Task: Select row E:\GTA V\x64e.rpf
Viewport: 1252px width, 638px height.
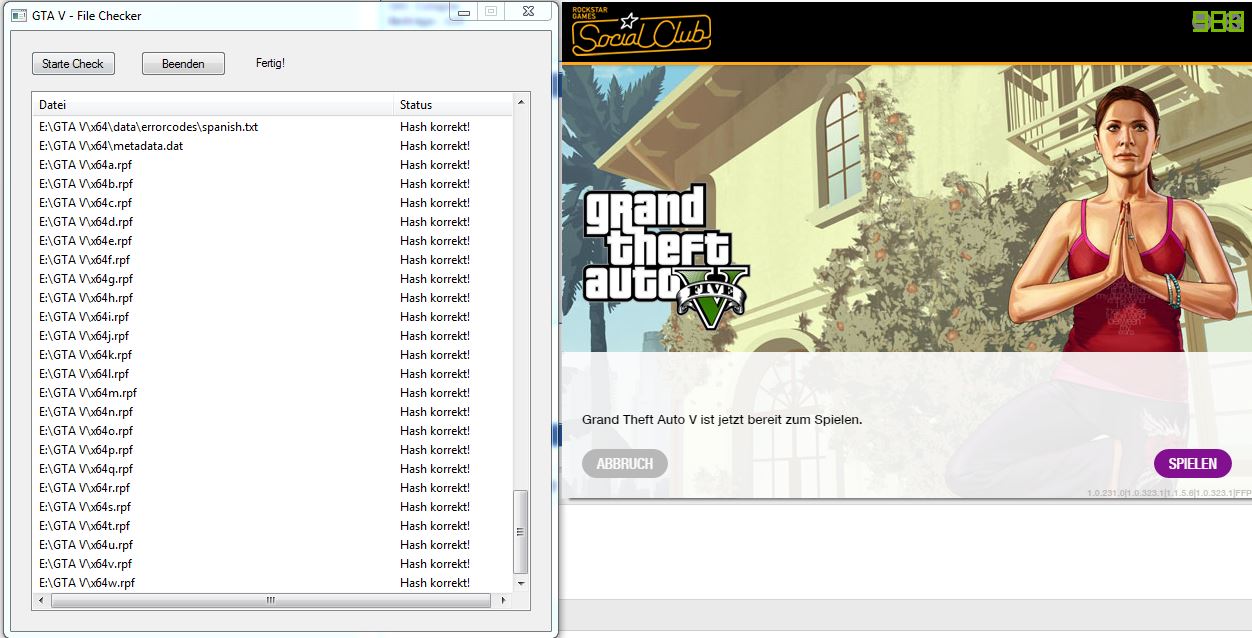Action: point(272,241)
